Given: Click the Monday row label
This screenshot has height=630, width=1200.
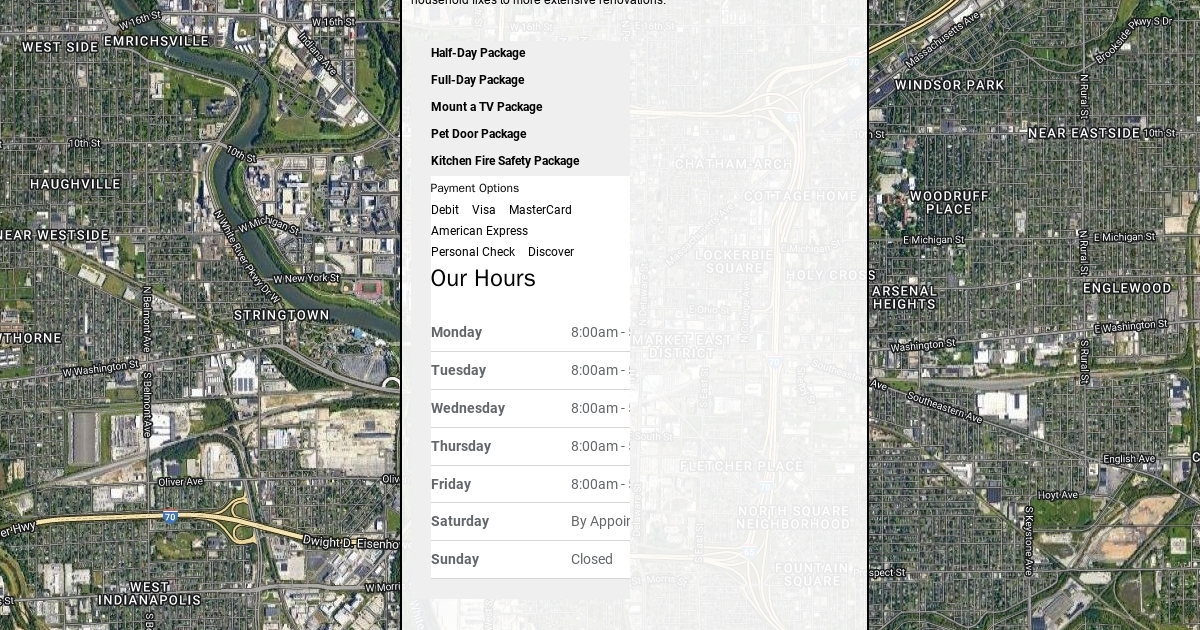Looking at the screenshot, I should (x=456, y=332).
